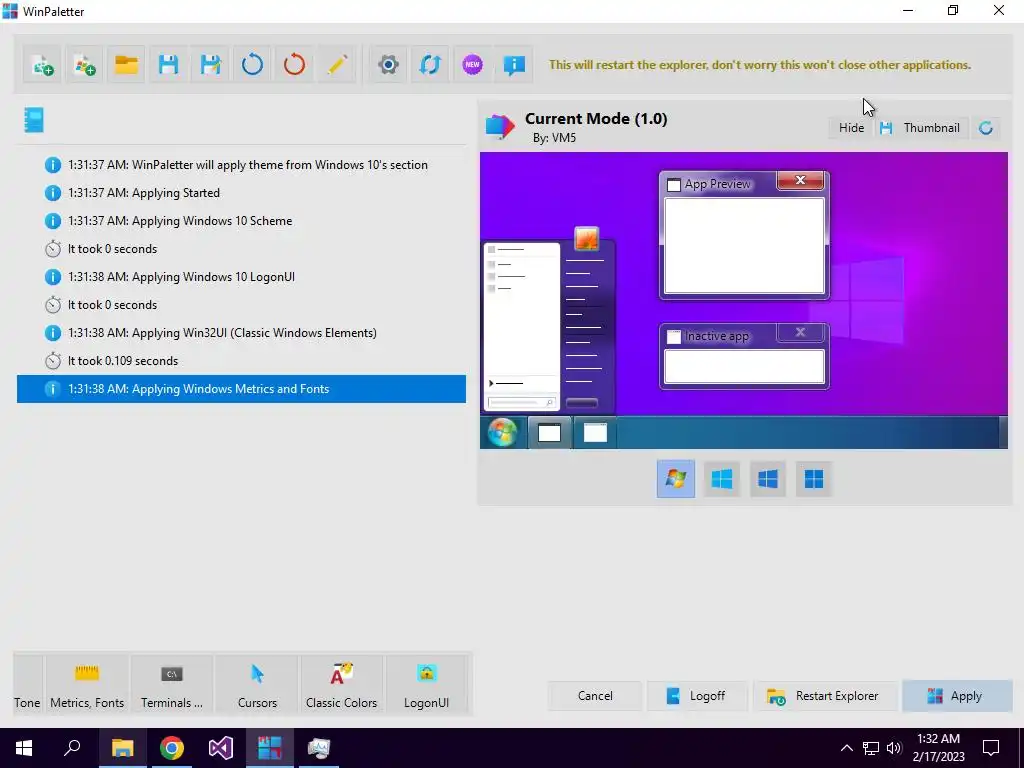Open the Metrics, Fonts section
The height and width of the screenshot is (768, 1024).
point(87,685)
